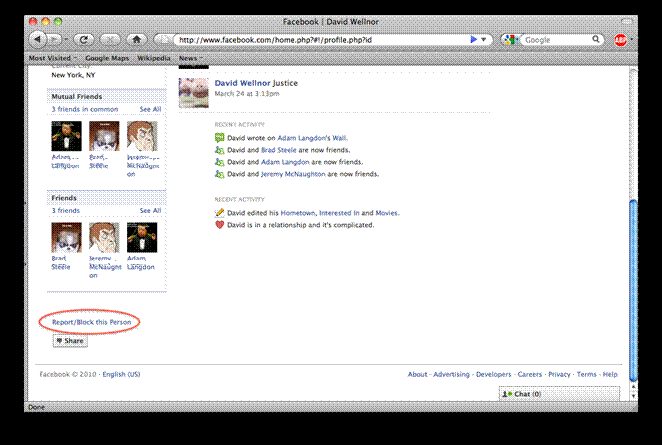Viewport: 662px width, 445px height.
Task: Click the search magnifier icon
Action: (595, 39)
